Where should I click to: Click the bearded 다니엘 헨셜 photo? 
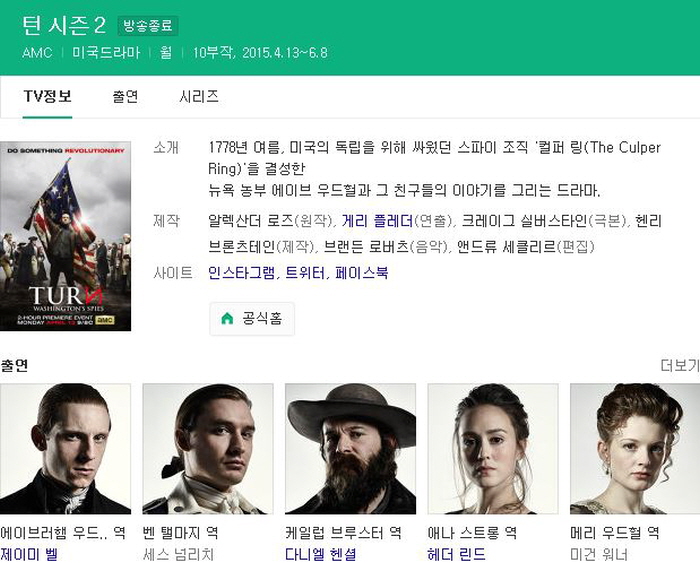pyautogui.click(x=350, y=449)
